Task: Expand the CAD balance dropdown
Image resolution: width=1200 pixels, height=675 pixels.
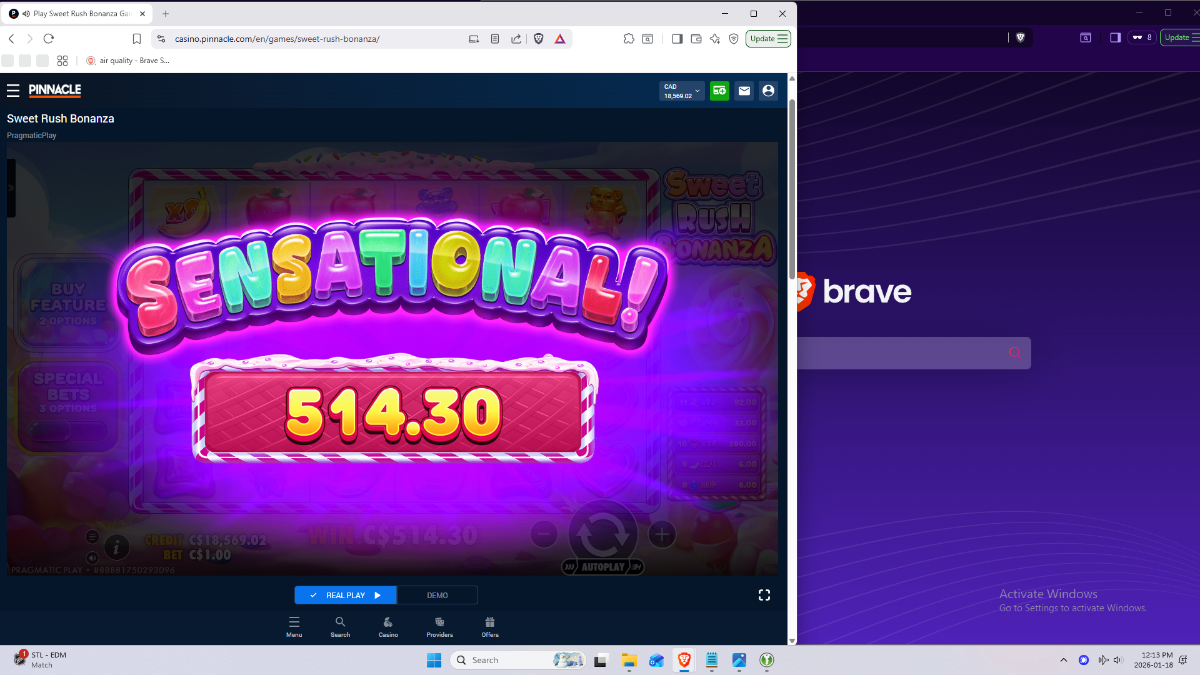Action: [x=697, y=91]
